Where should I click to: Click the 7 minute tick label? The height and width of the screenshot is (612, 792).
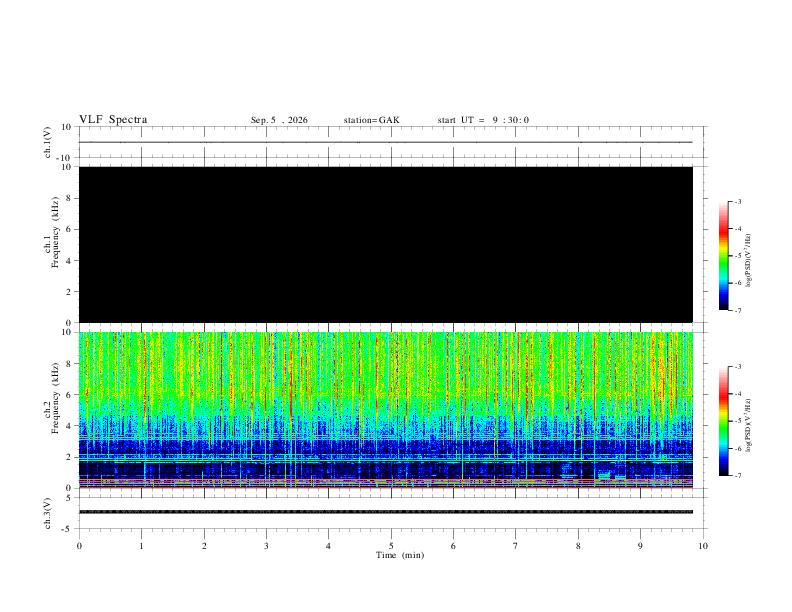coord(516,546)
